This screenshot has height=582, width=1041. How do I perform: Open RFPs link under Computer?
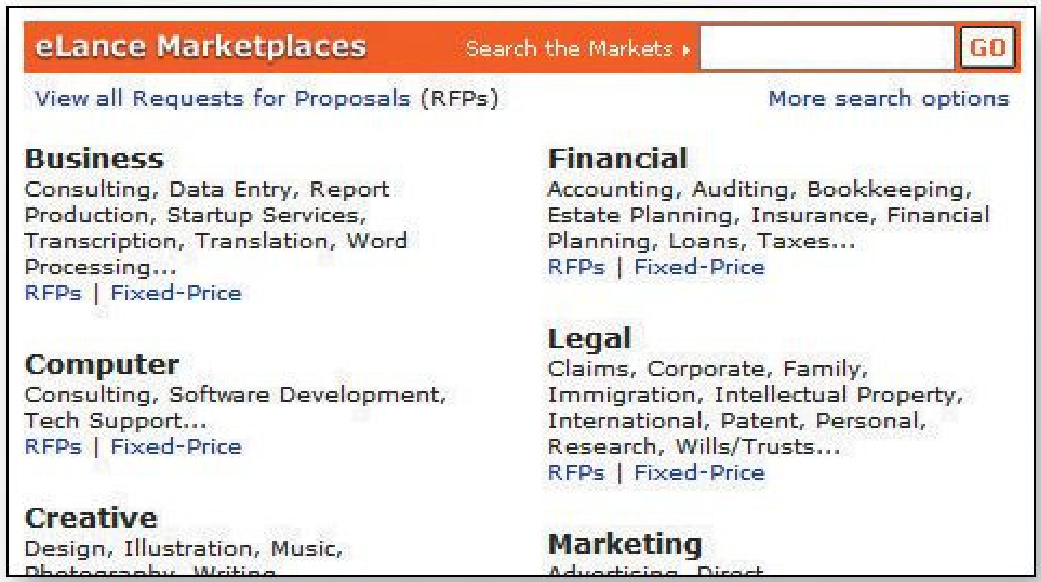(53, 446)
